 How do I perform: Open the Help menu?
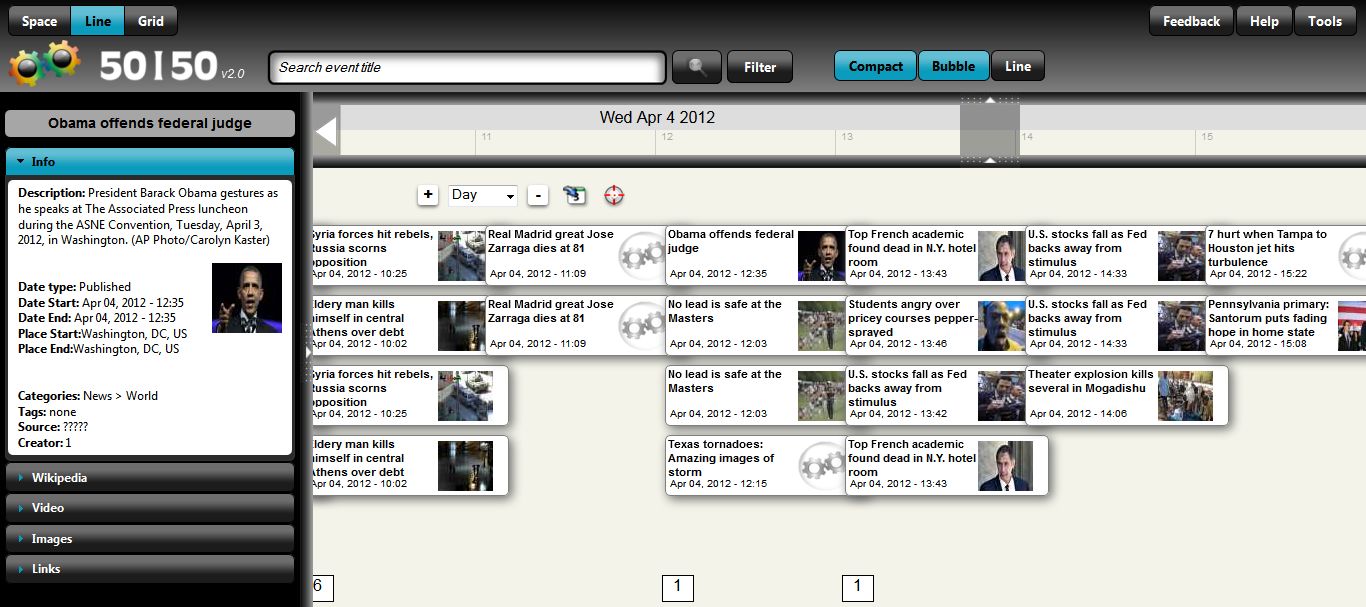[x=1264, y=21]
